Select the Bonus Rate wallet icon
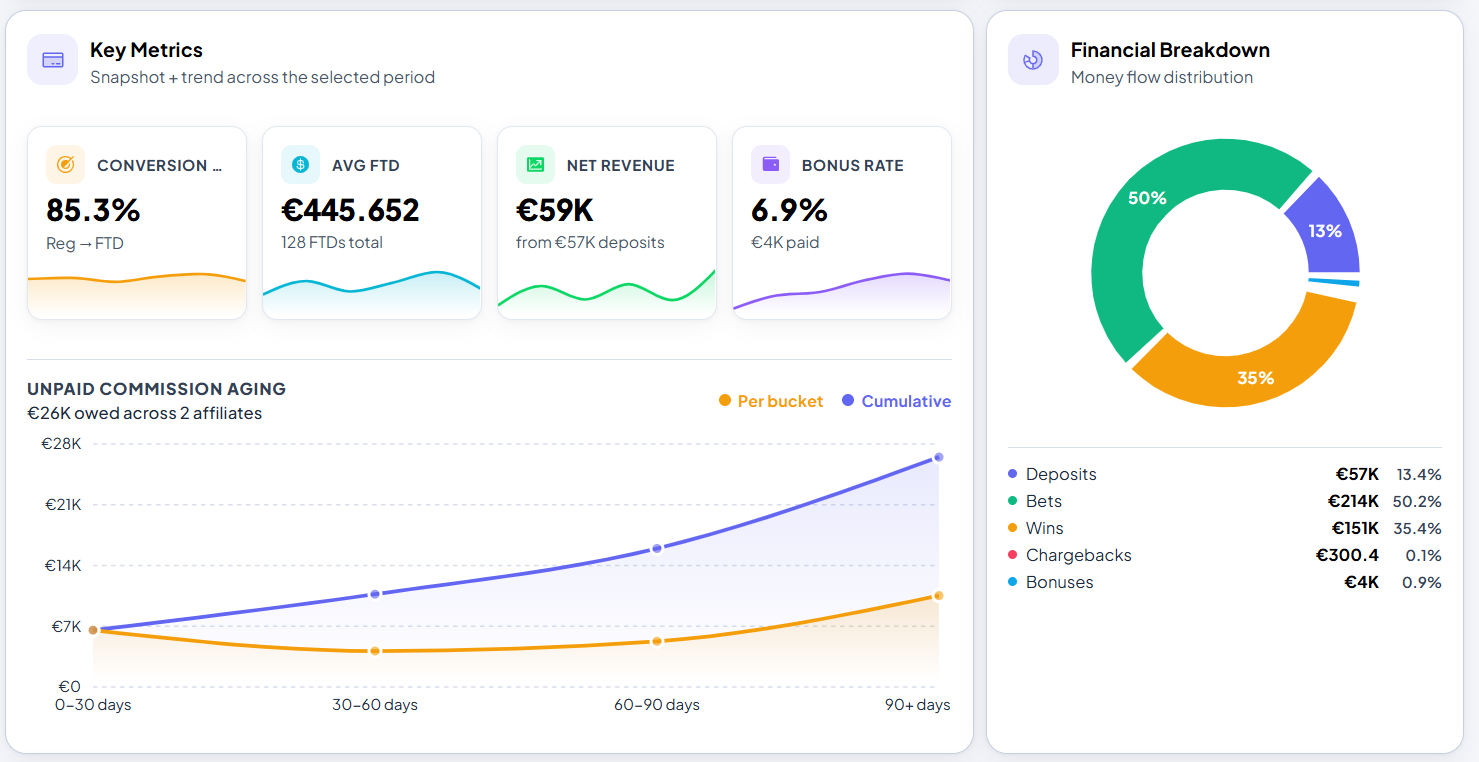Screen dimensions: 1479x762 (x=770, y=165)
